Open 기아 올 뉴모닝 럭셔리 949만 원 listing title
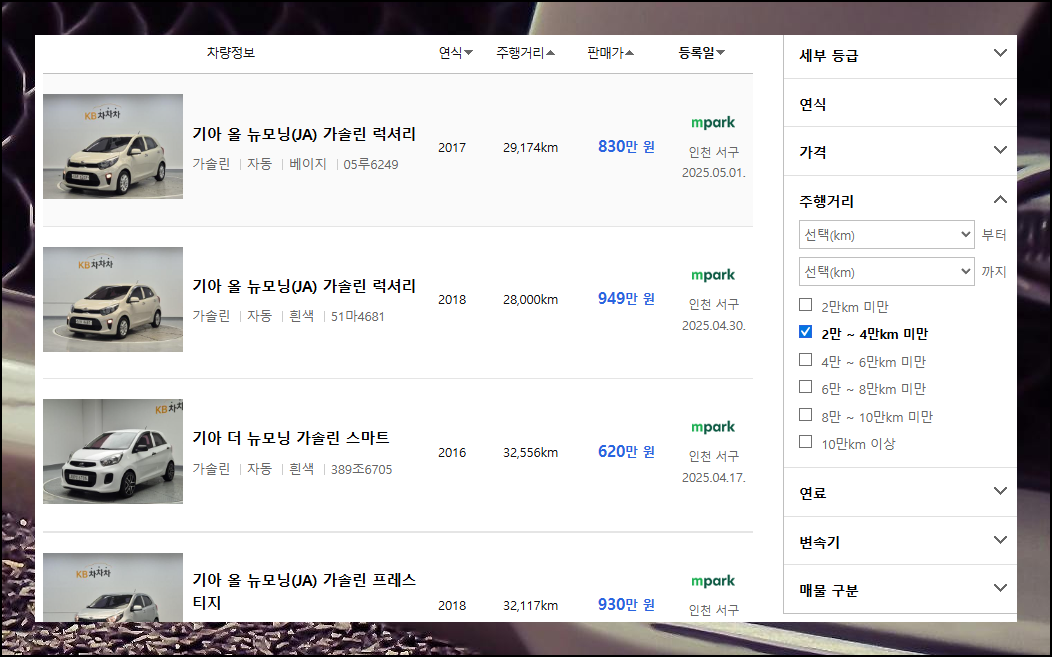 (x=304, y=287)
